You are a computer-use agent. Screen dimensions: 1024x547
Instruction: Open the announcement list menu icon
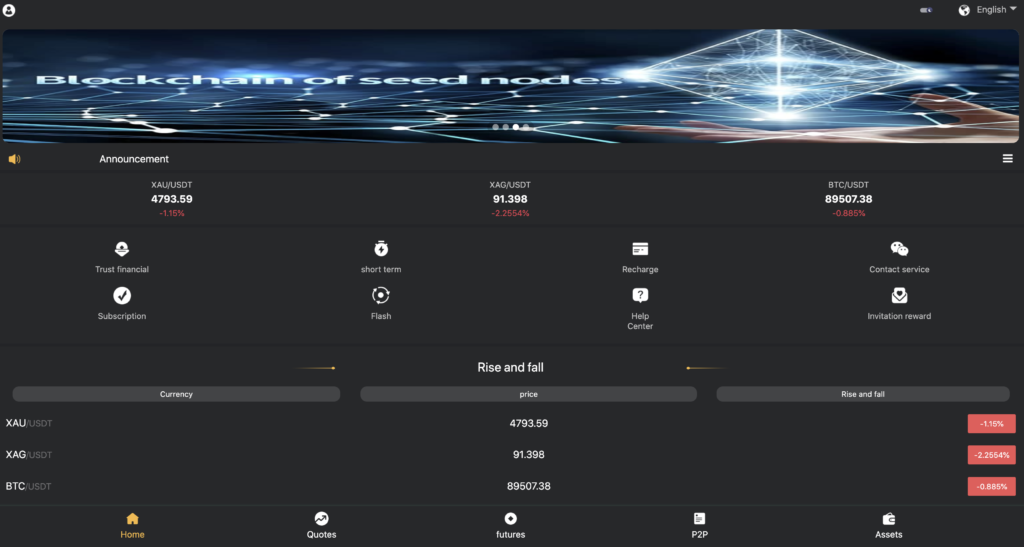(1007, 159)
